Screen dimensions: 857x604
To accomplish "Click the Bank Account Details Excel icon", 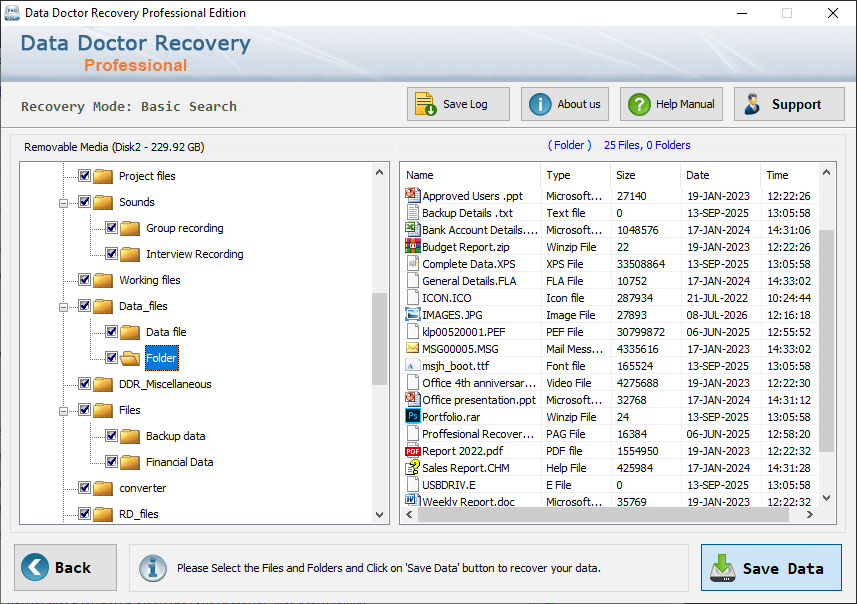I will point(413,229).
